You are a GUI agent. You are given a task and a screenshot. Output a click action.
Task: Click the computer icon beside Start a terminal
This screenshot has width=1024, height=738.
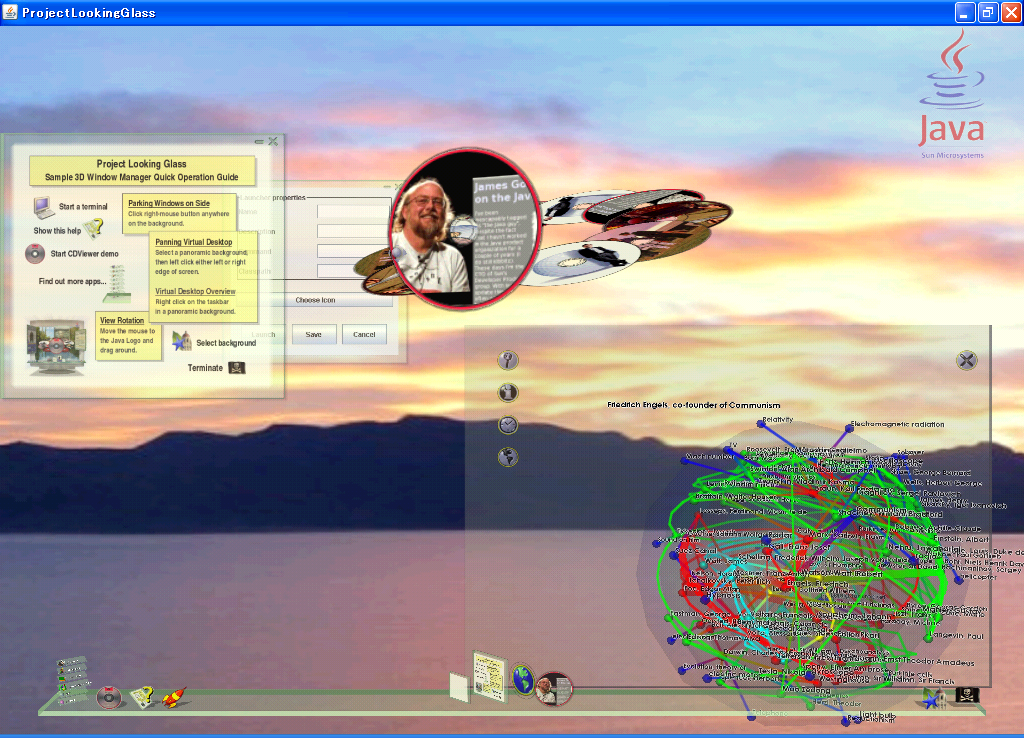44,207
